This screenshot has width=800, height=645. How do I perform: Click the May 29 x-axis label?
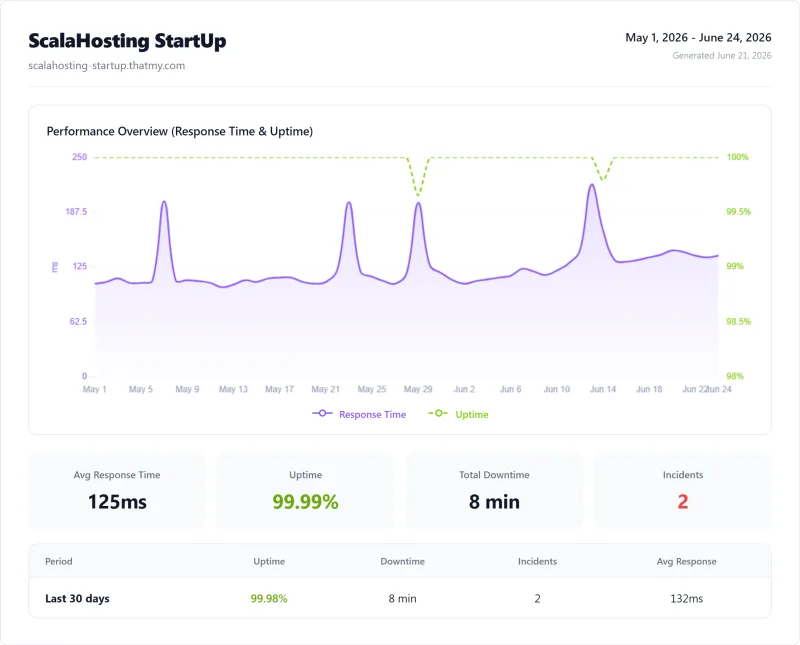tap(418, 389)
